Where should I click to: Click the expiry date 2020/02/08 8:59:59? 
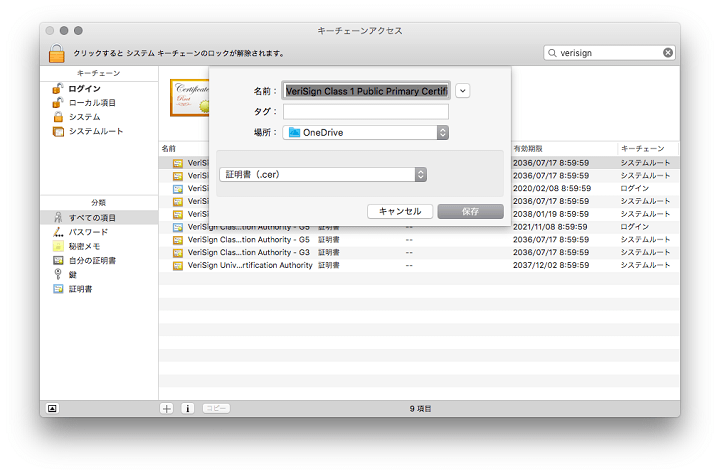coord(551,188)
